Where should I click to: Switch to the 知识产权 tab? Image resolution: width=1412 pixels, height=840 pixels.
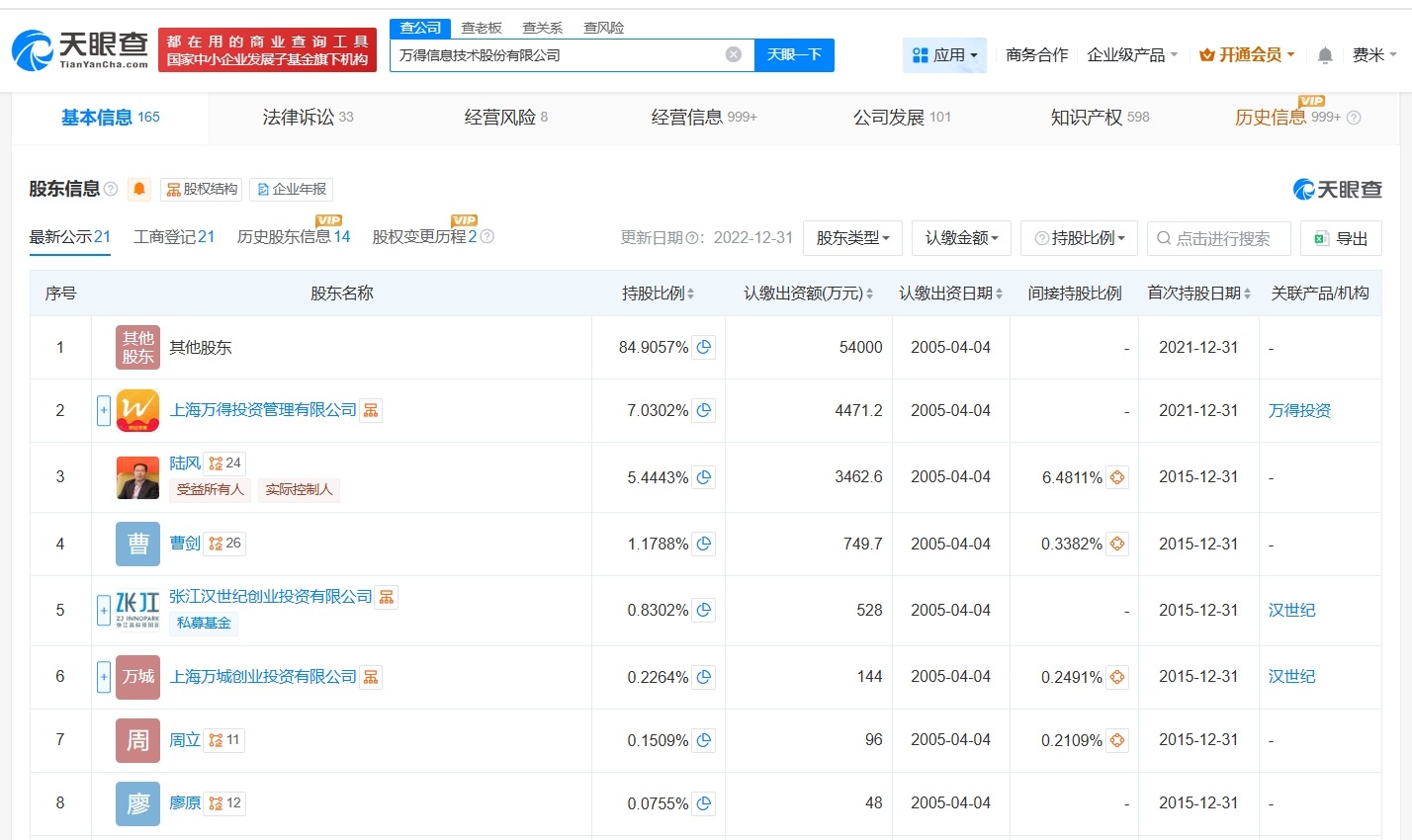point(1088,117)
